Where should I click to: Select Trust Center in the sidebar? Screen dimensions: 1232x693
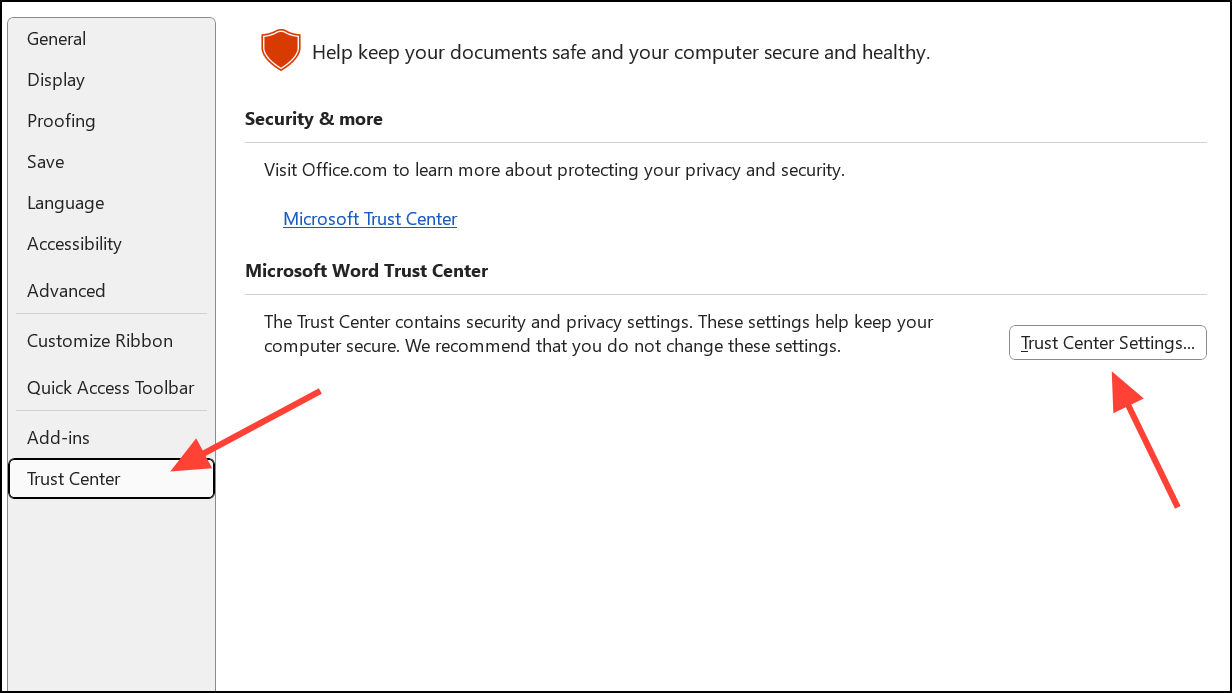pos(73,478)
